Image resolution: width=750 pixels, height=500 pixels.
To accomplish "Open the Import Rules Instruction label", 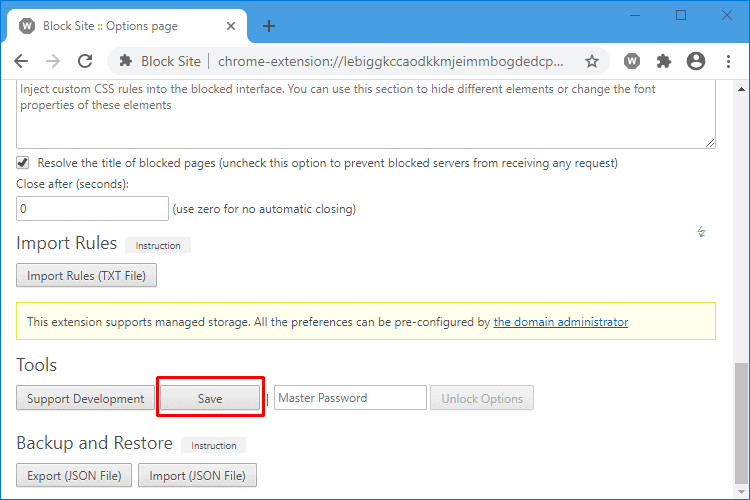I will [x=158, y=245].
